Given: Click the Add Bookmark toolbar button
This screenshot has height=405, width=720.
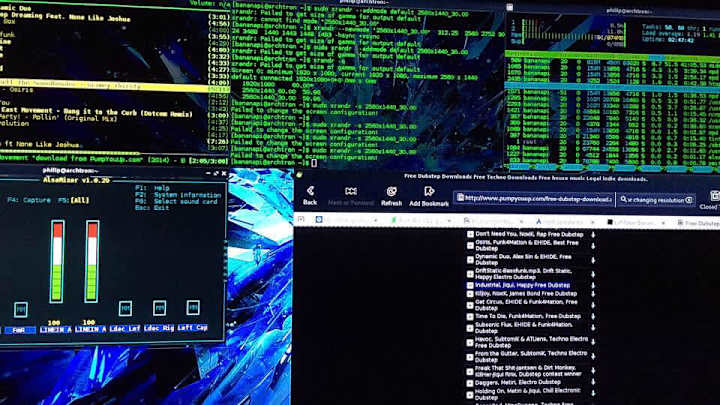Looking at the screenshot, I should [429, 196].
